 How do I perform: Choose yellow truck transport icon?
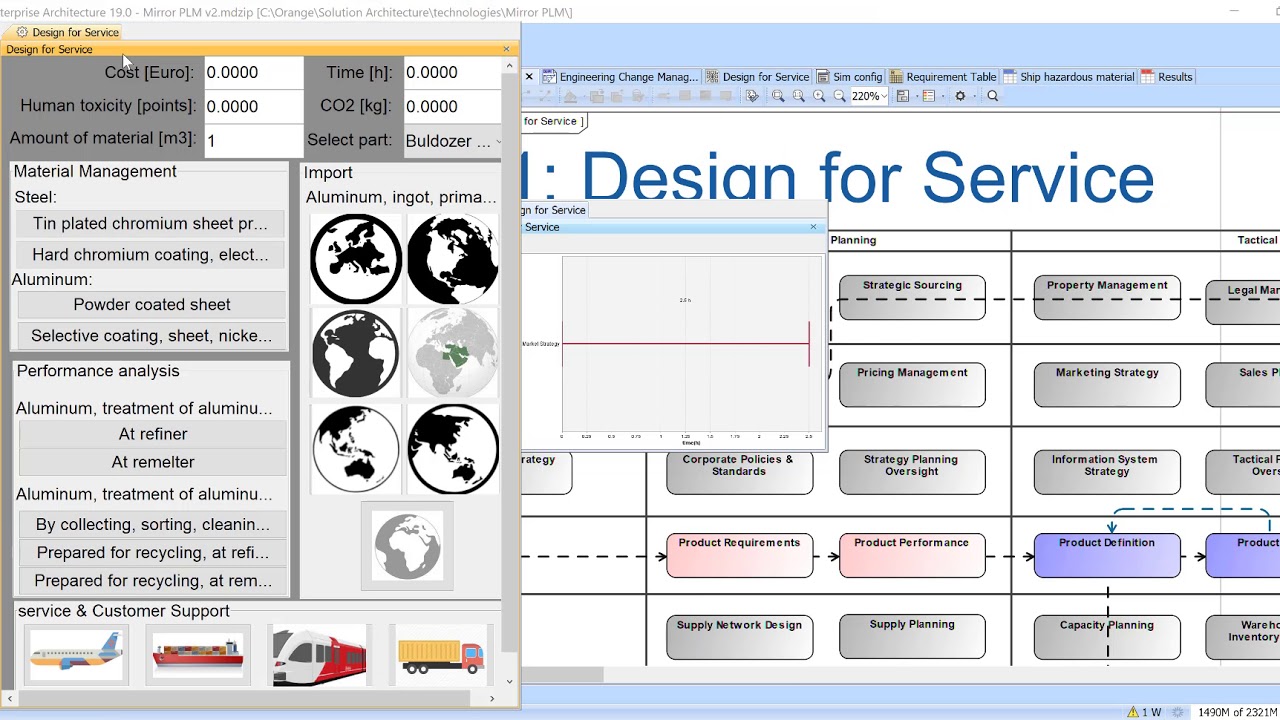pos(440,655)
